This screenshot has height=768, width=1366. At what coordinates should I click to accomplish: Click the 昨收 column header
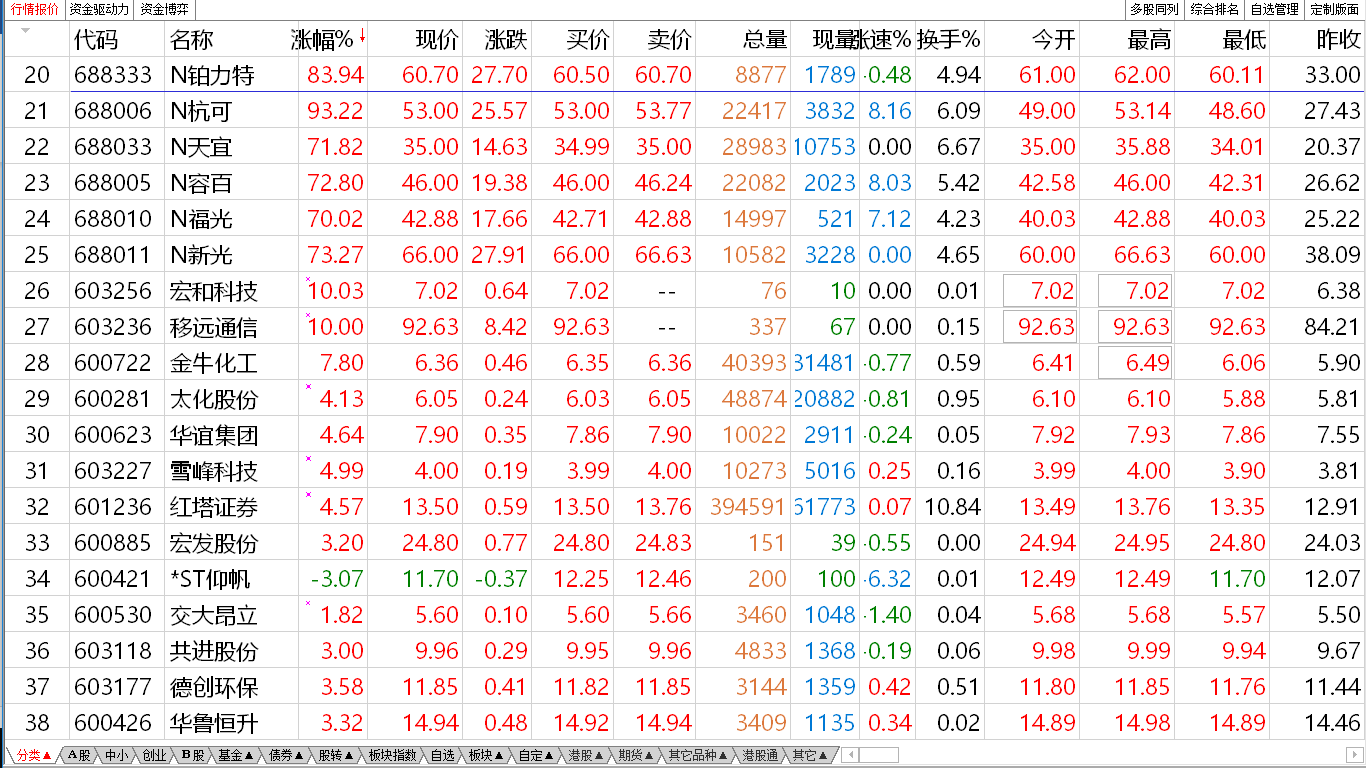pyautogui.click(x=1338, y=40)
